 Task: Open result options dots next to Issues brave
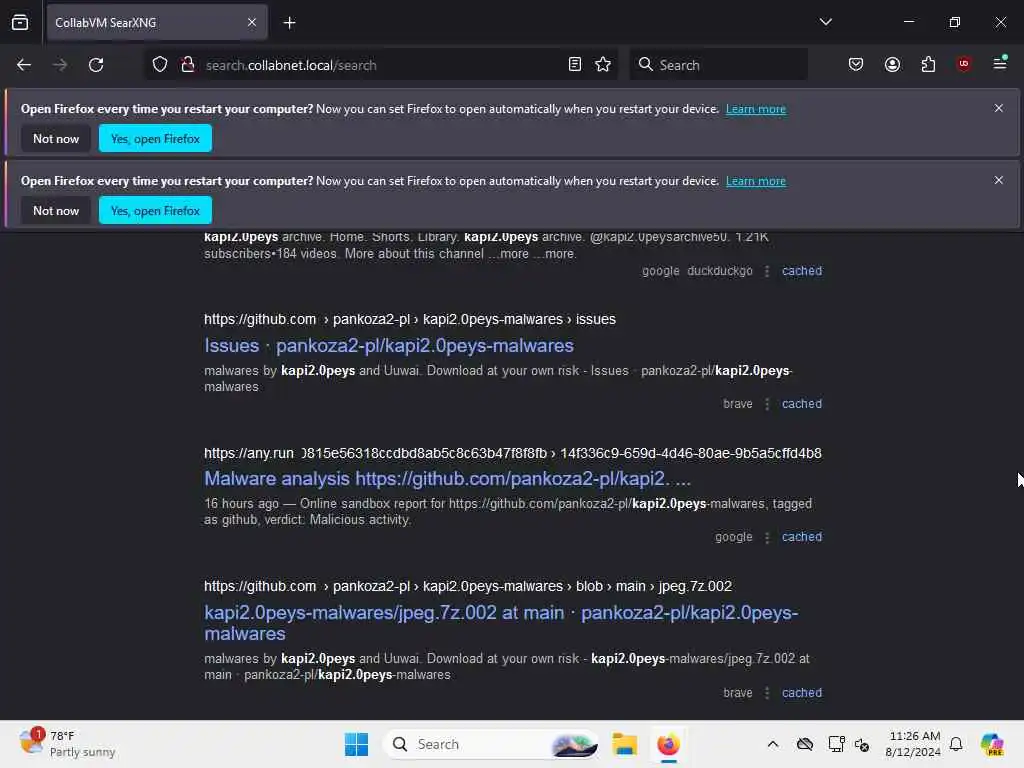click(767, 404)
